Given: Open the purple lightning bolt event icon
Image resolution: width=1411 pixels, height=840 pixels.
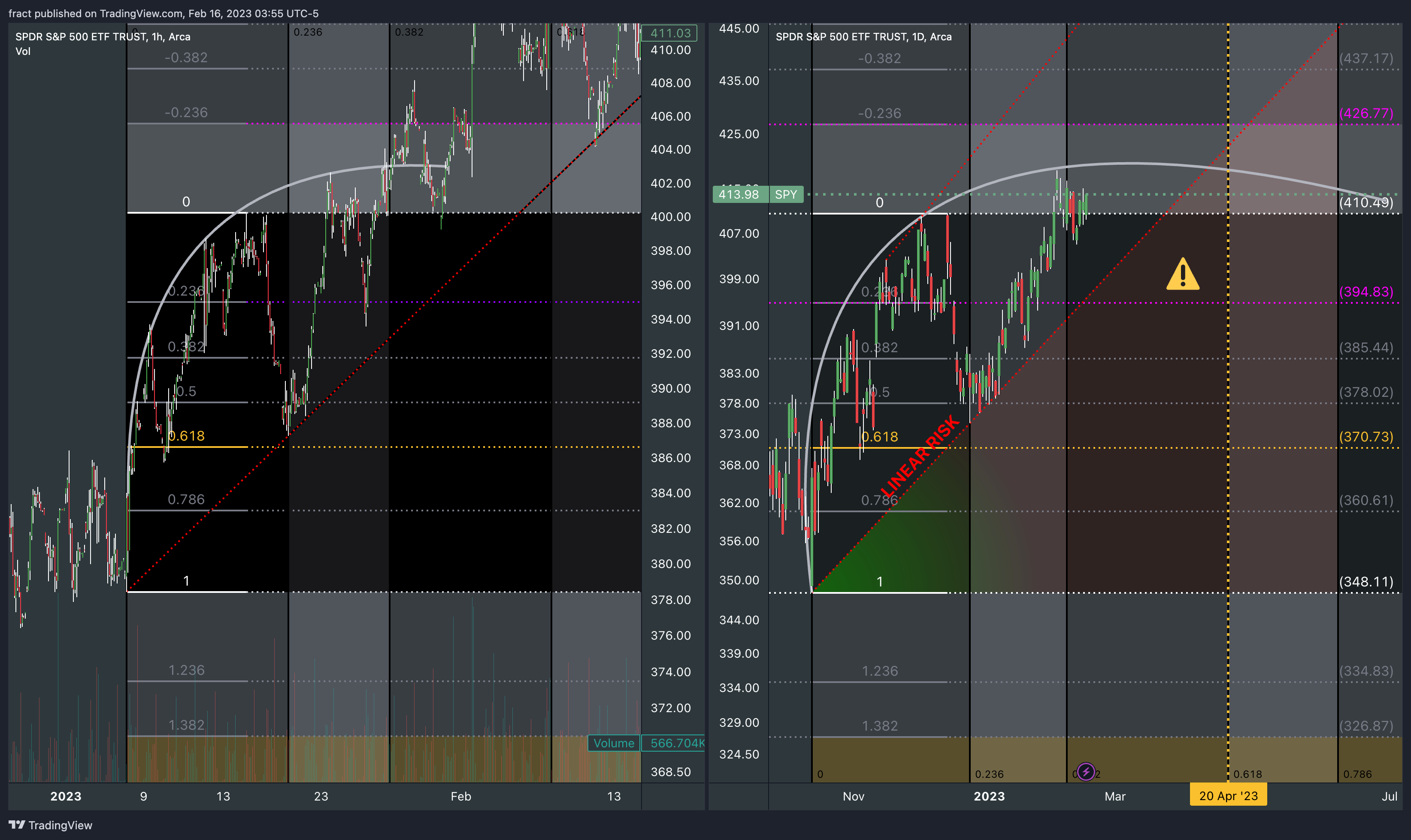Looking at the screenshot, I should (x=1085, y=771).
